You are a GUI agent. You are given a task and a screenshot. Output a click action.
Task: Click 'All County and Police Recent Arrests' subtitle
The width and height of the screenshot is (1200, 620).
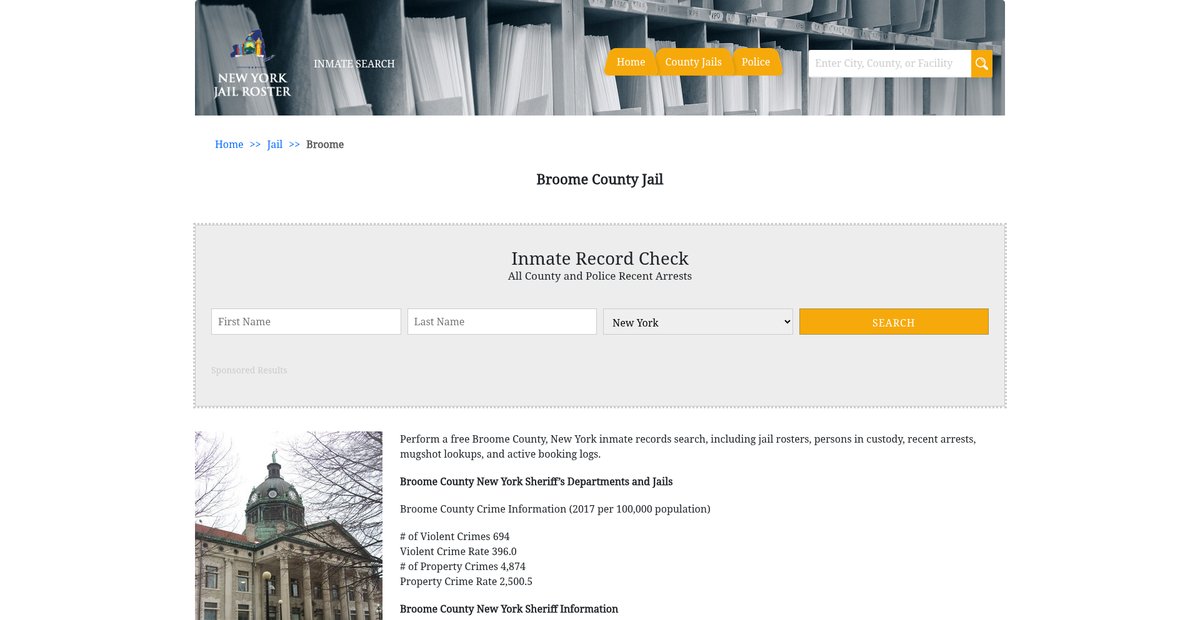[600, 276]
